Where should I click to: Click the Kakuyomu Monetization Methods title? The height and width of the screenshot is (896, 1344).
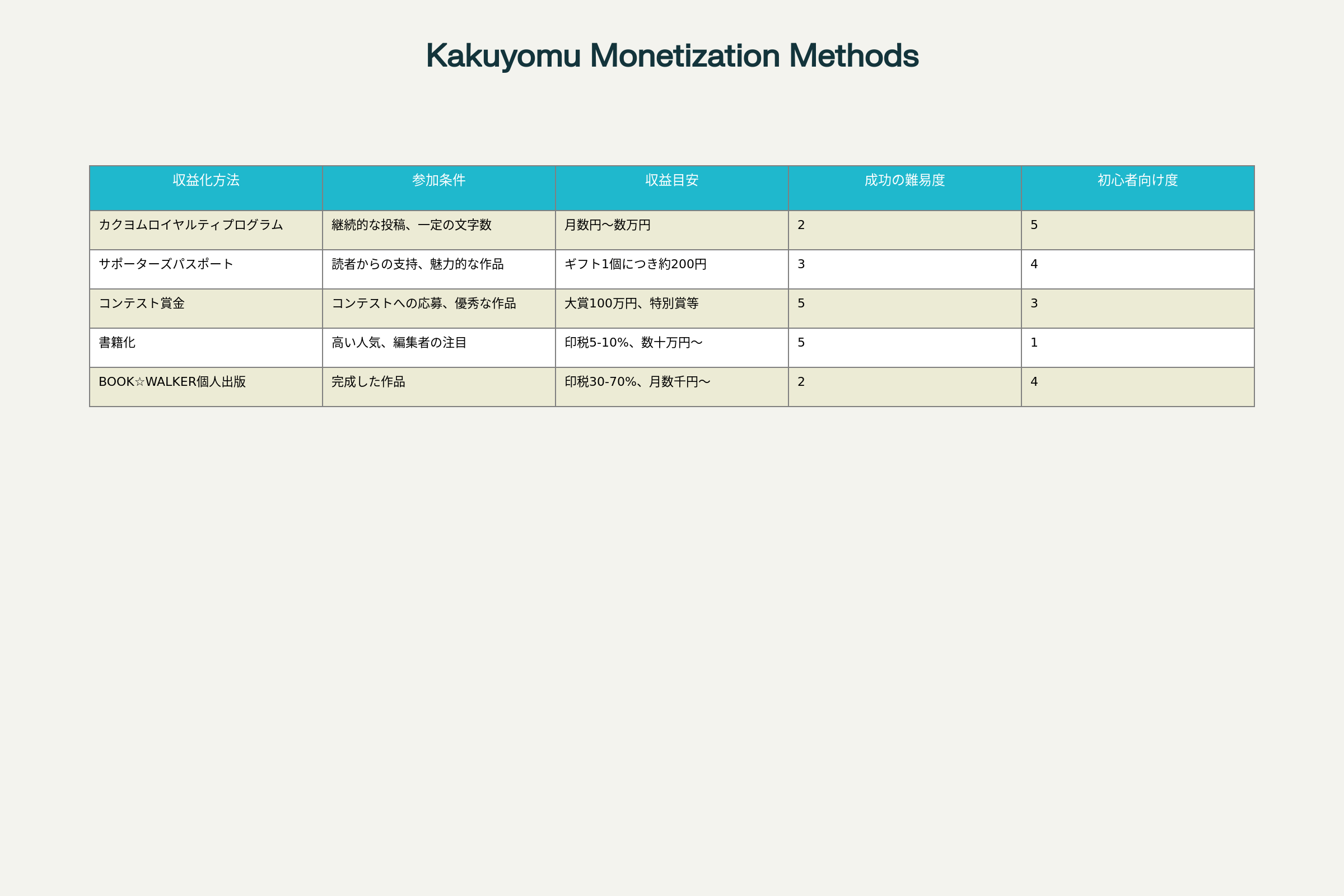click(x=672, y=56)
